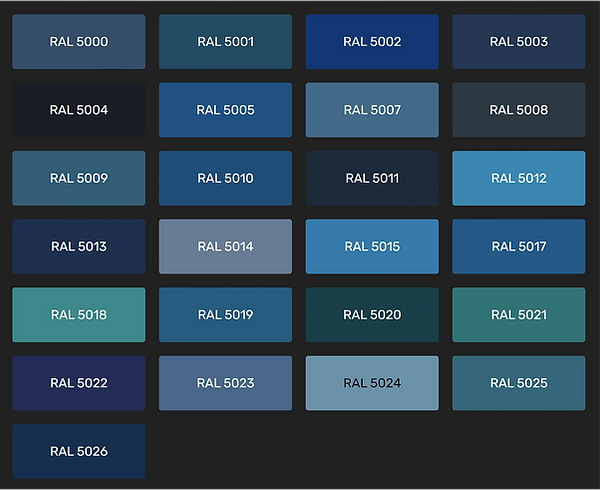The height and width of the screenshot is (490, 600).
Task: Click the RAL 5010 swatch
Action: pyautogui.click(x=225, y=178)
